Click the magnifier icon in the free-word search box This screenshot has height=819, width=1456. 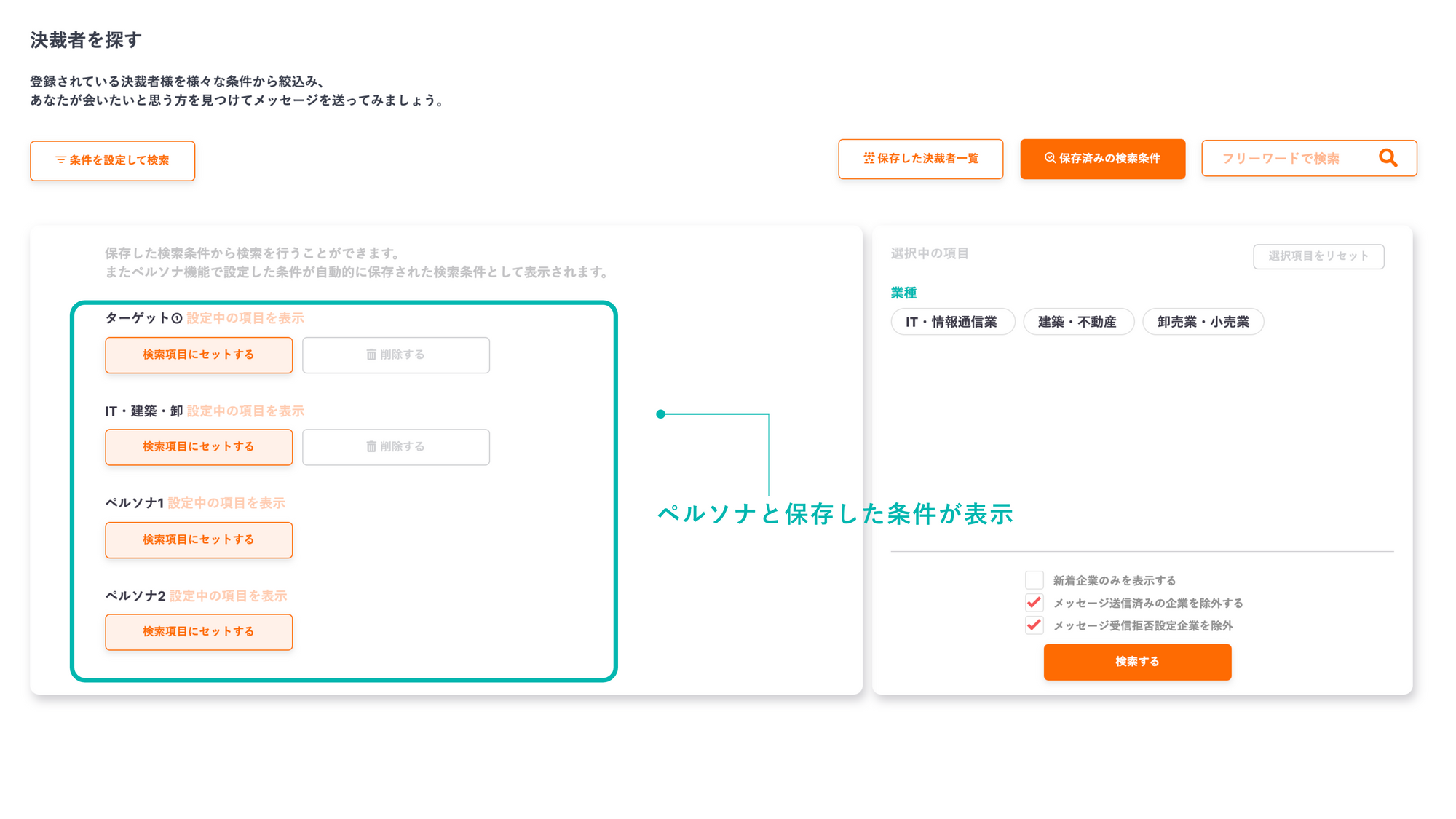pos(1388,158)
